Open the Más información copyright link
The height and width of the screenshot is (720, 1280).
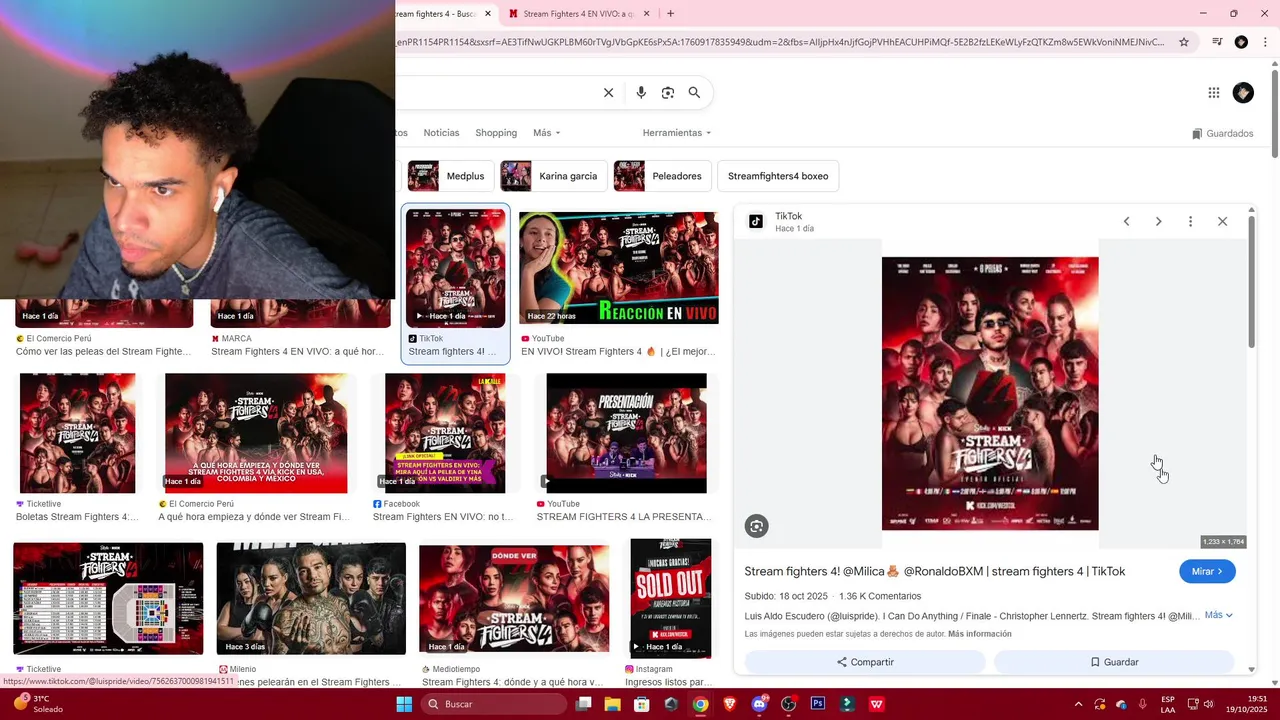979,634
